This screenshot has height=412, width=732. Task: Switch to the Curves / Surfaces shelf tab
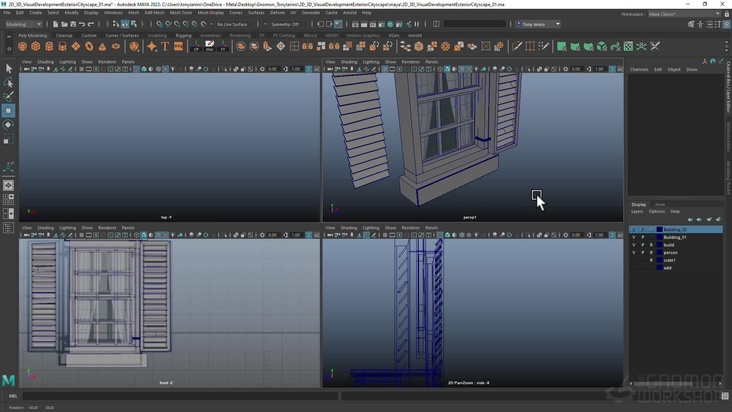tap(122, 35)
